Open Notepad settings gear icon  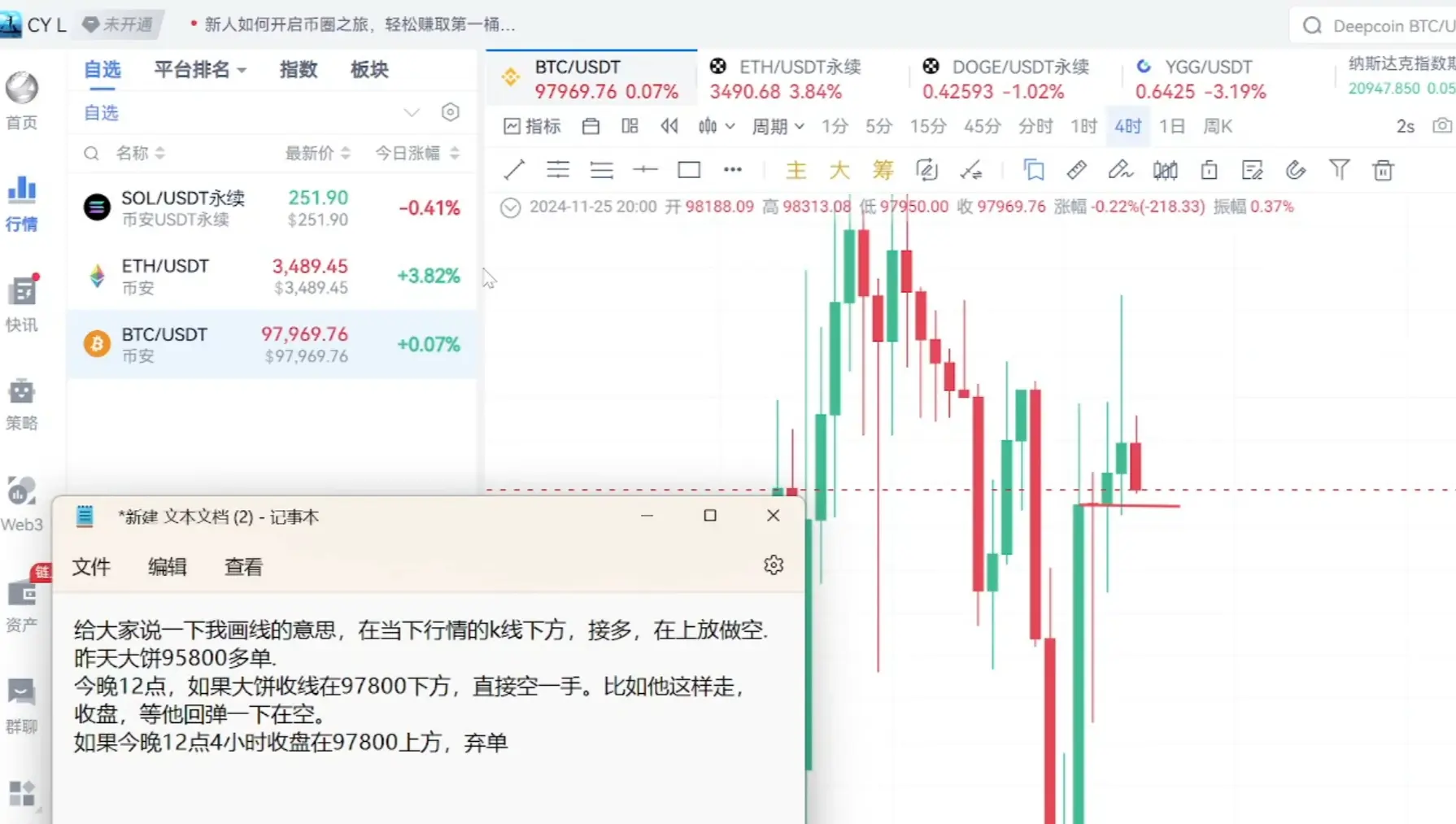[774, 565]
